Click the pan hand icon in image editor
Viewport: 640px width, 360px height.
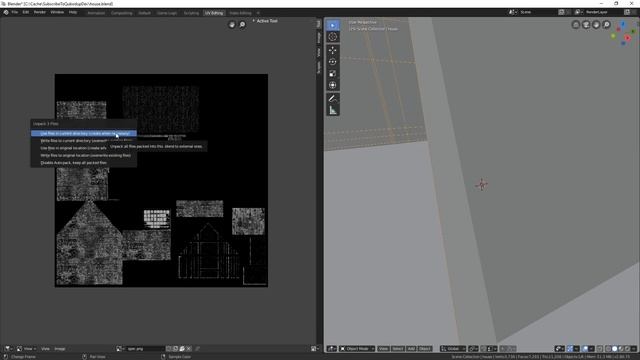232,25
